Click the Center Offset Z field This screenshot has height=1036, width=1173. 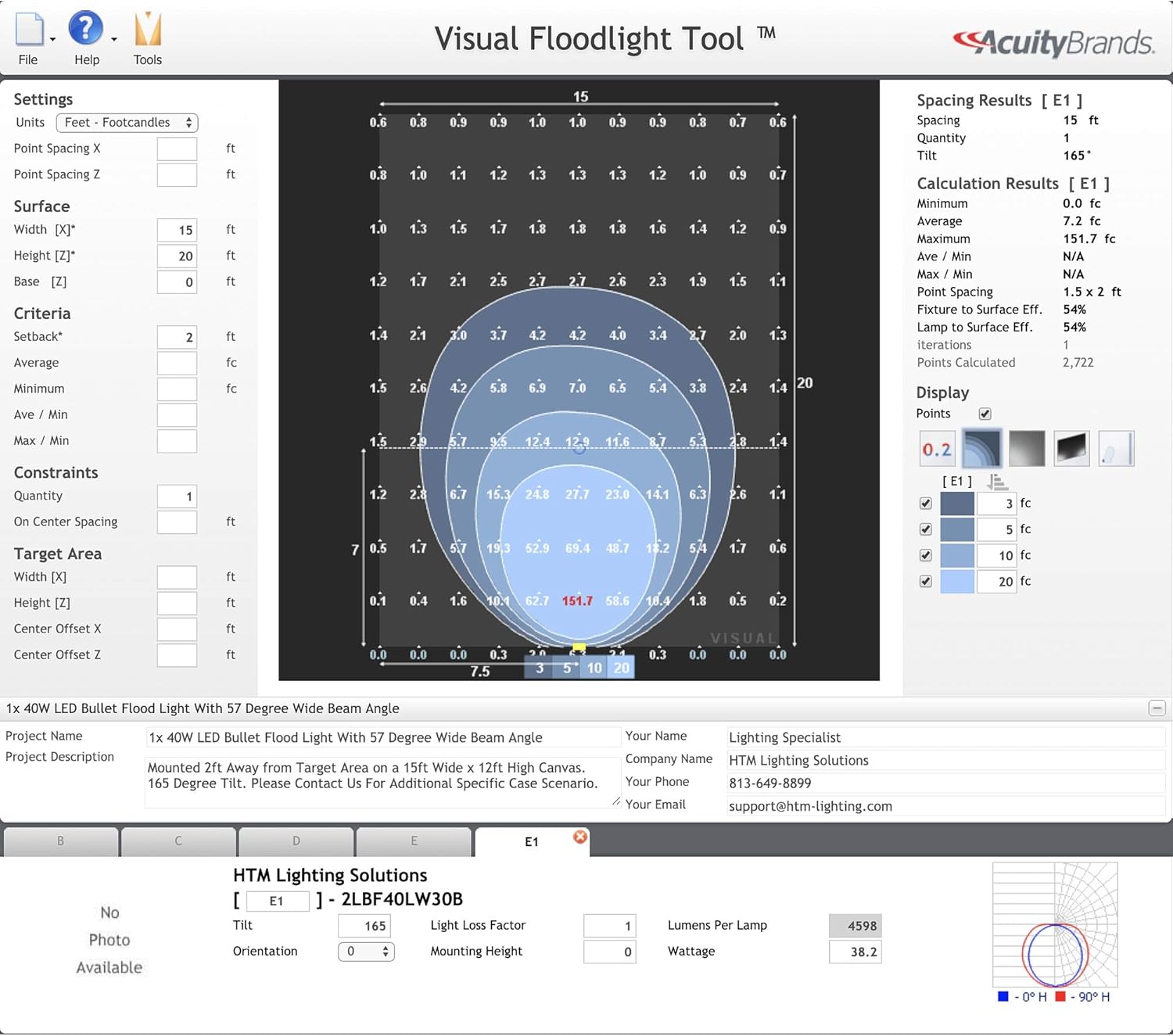(177, 655)
